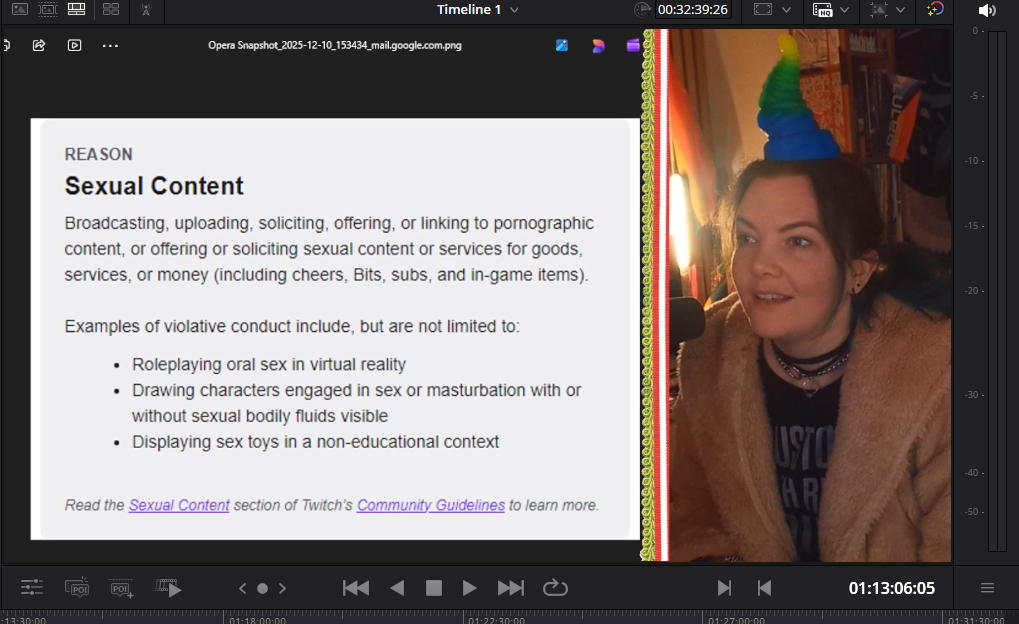The image size is (1019, 624).
Task: Play the timeline in reverse
Action: tap(397, 588)
